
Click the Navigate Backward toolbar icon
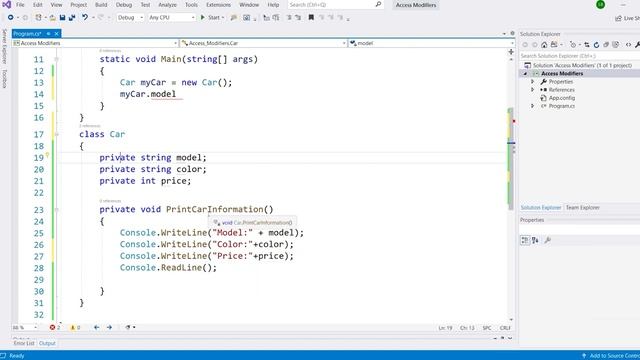coord(11,18)
